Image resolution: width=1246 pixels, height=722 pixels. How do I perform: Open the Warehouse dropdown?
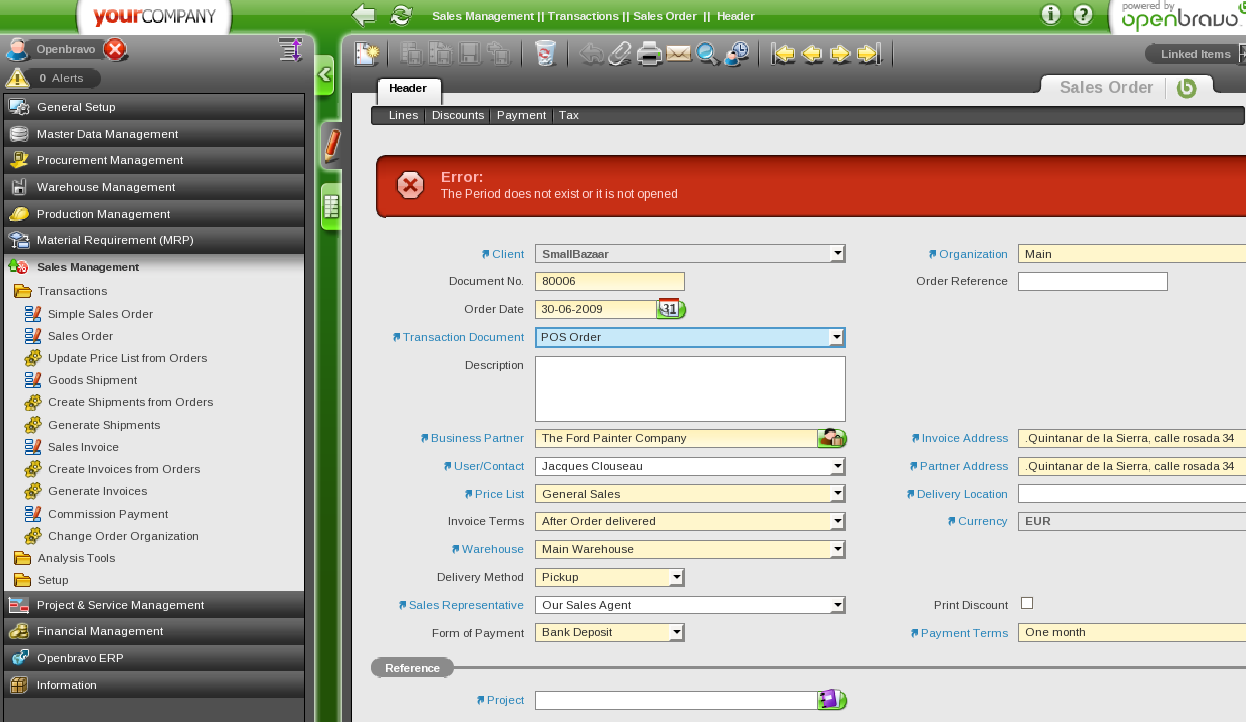click(837, 549)
